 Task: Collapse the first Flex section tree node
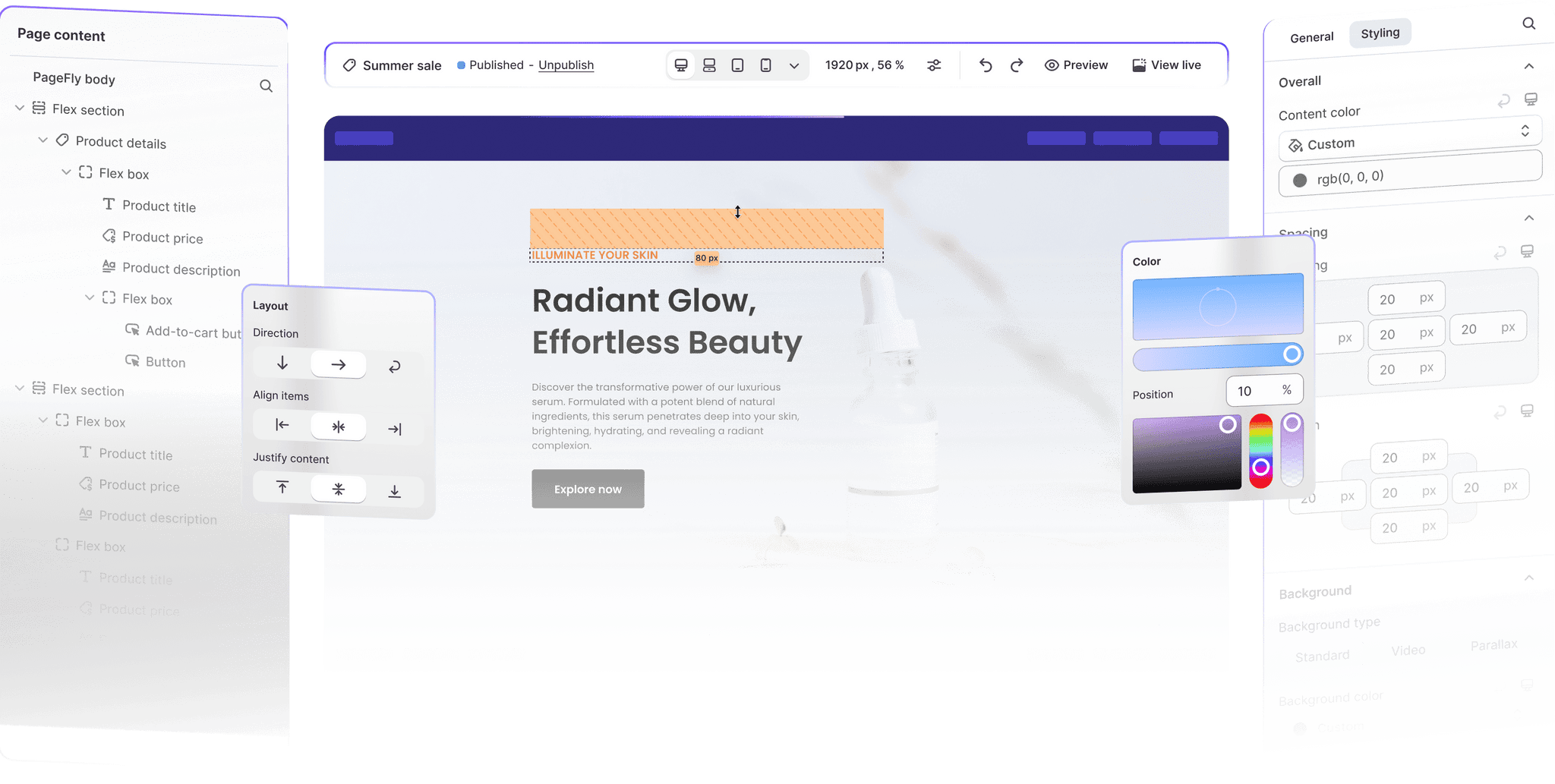(20, 108)
